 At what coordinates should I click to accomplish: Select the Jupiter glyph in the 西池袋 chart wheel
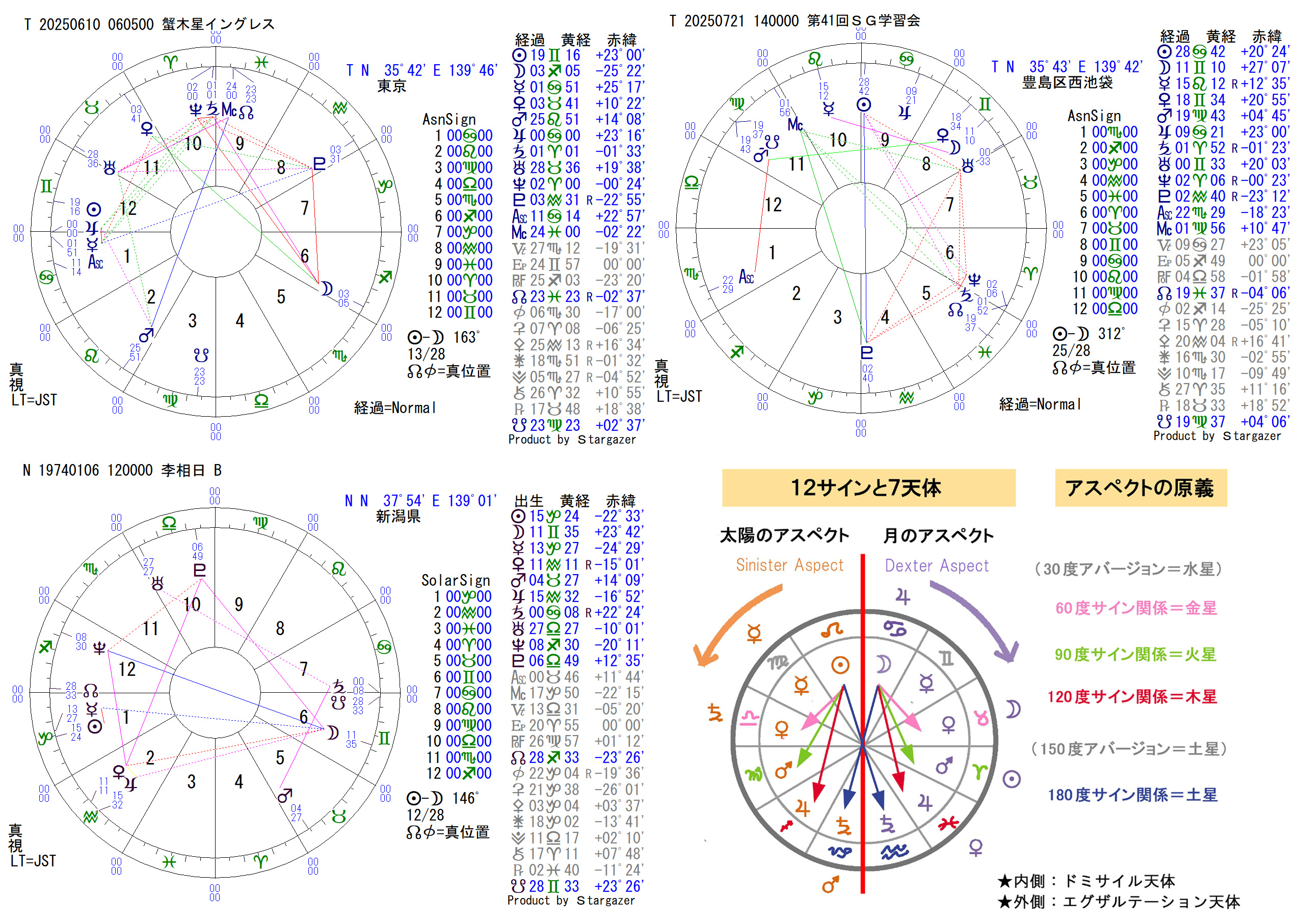tap(904, 112)
